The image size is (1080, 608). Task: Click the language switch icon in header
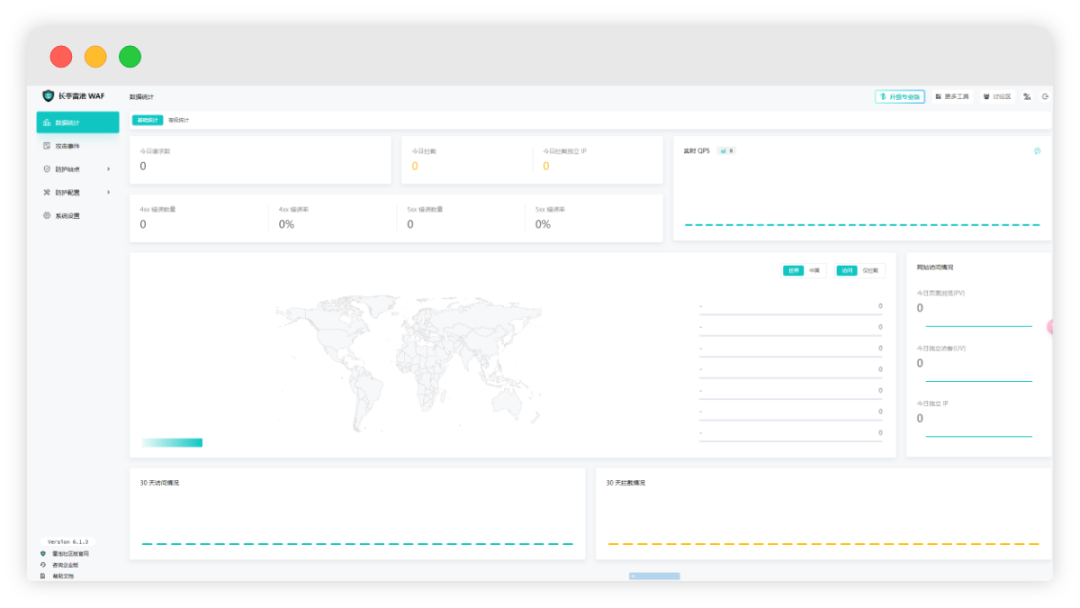pyautogui.click(x=1027, y=96)
